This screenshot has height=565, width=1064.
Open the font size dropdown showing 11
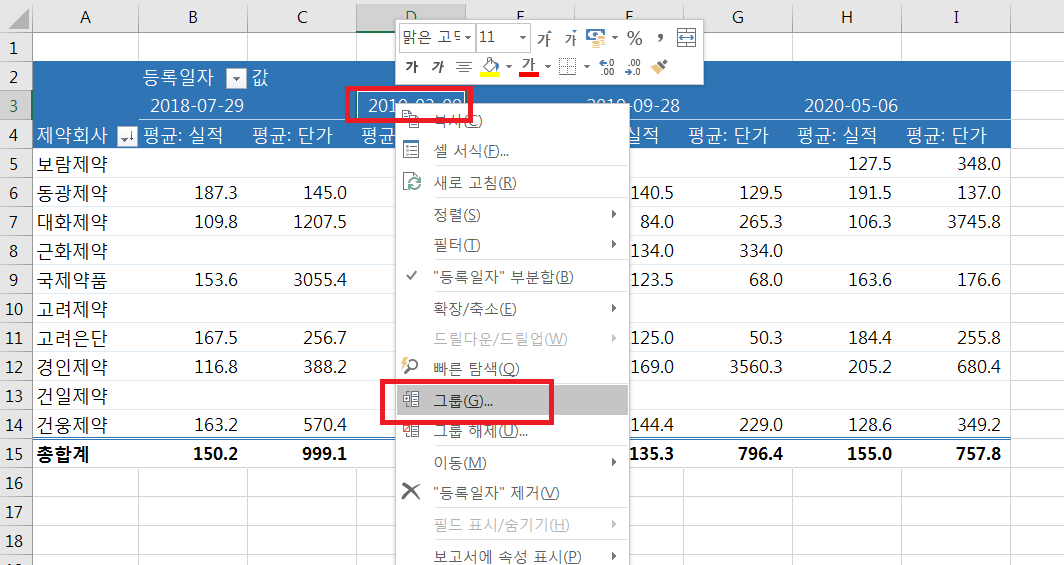pos(523,38)
